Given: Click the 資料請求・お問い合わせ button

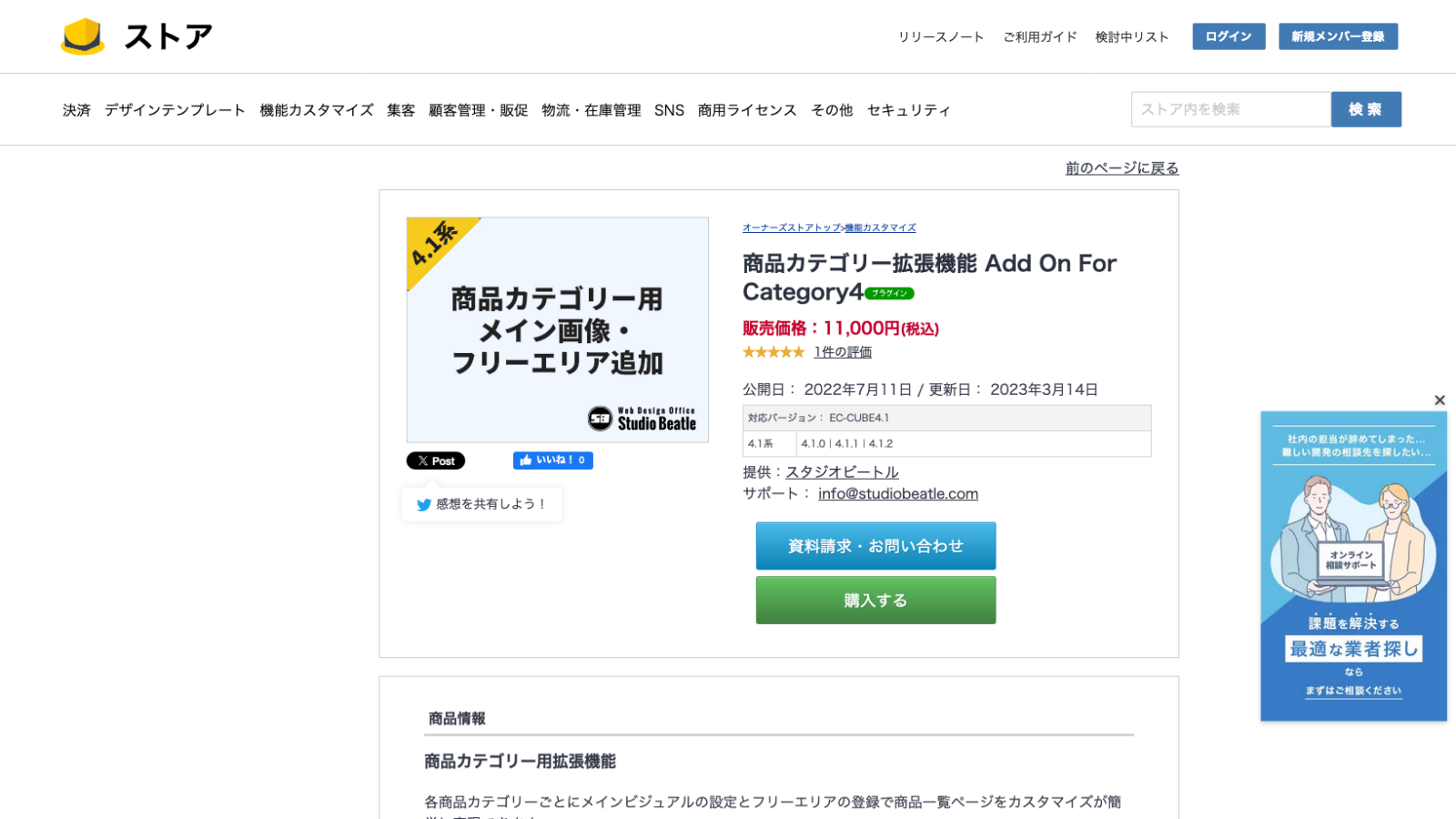Looking at the screenshot, I should 875,546.
